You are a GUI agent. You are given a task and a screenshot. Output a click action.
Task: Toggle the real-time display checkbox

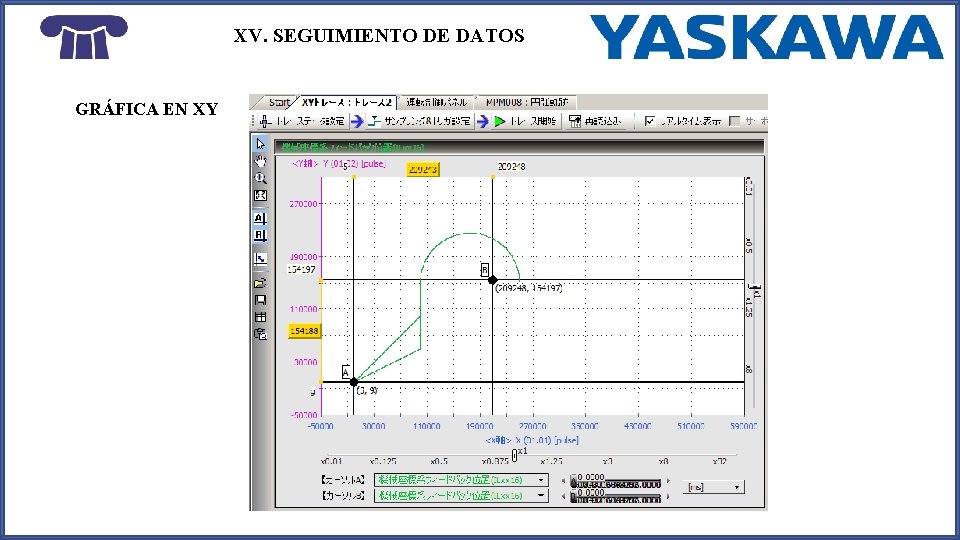[x=650, y=121]
